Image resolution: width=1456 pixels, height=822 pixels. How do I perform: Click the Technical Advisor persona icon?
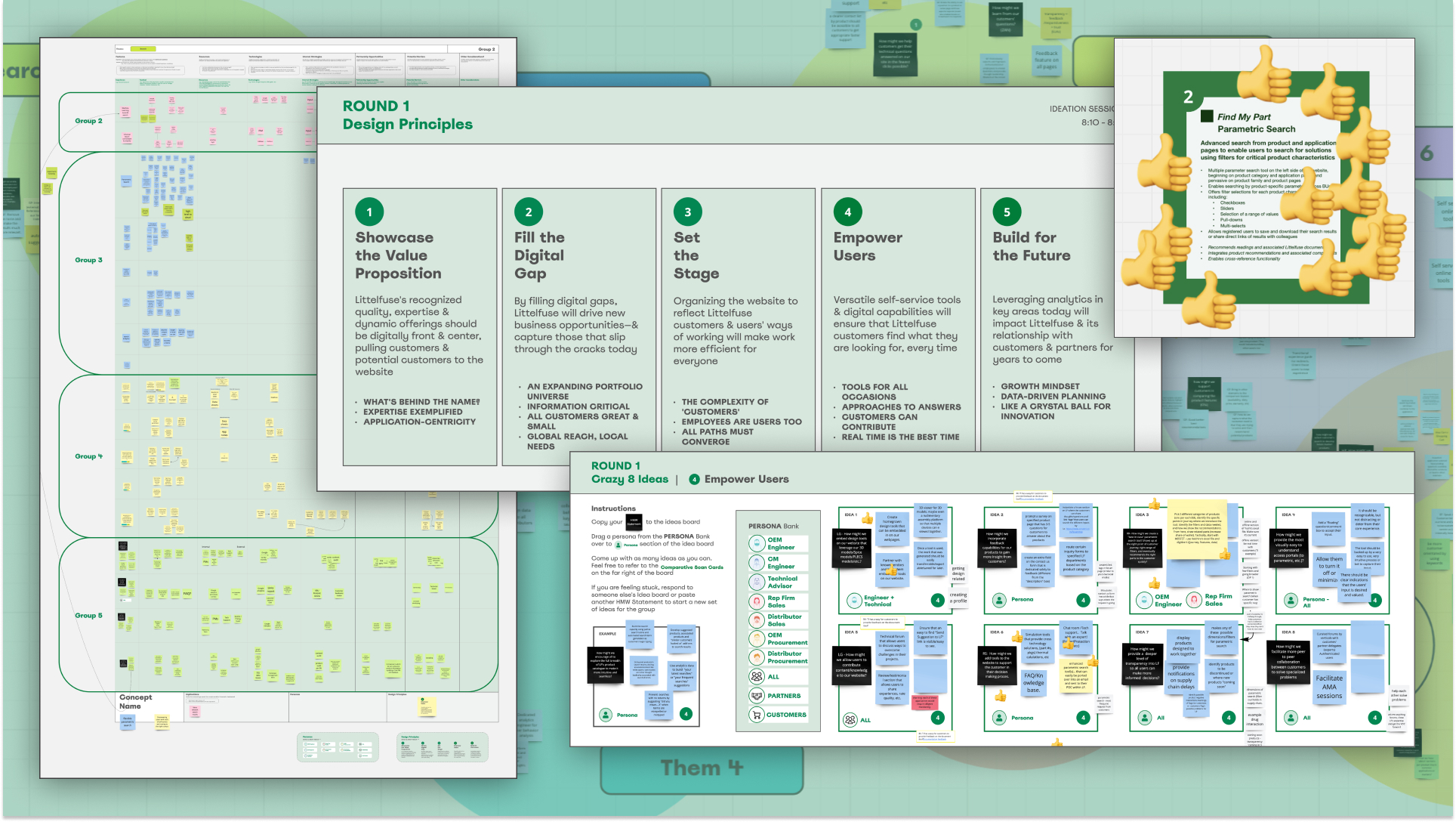[x=757, y=582]
